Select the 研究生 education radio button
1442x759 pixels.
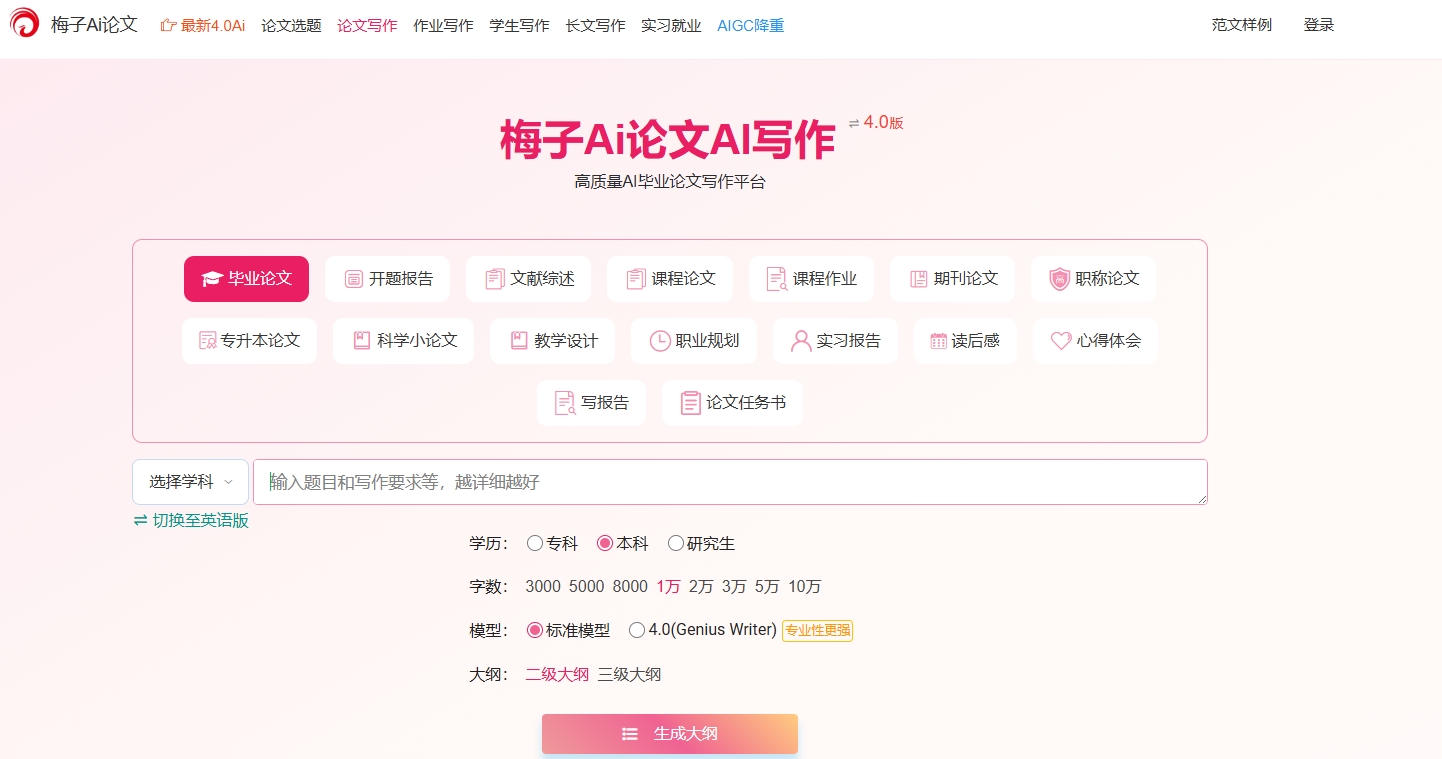pos(676,544)
